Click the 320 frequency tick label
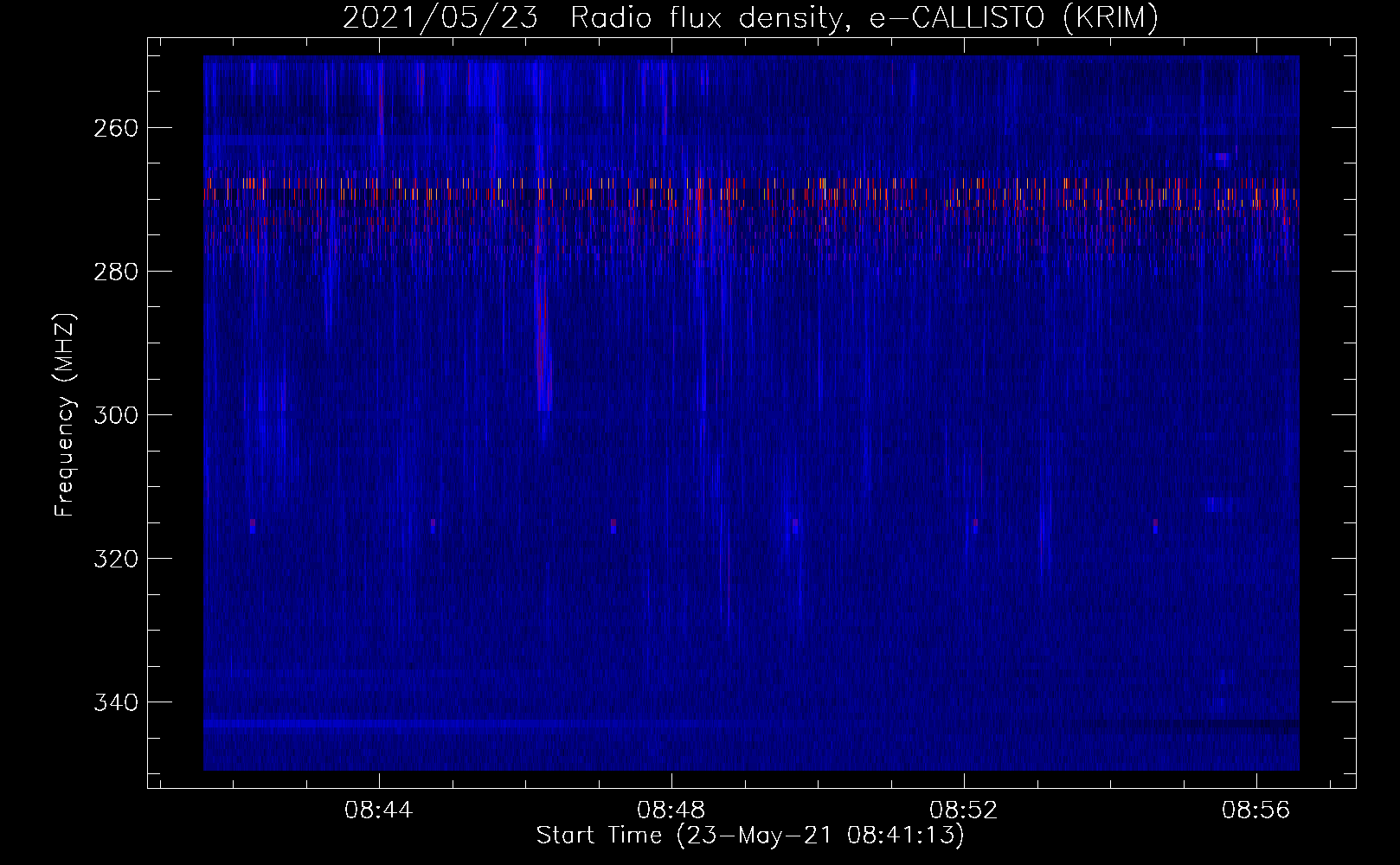 (x=115, y=559)
